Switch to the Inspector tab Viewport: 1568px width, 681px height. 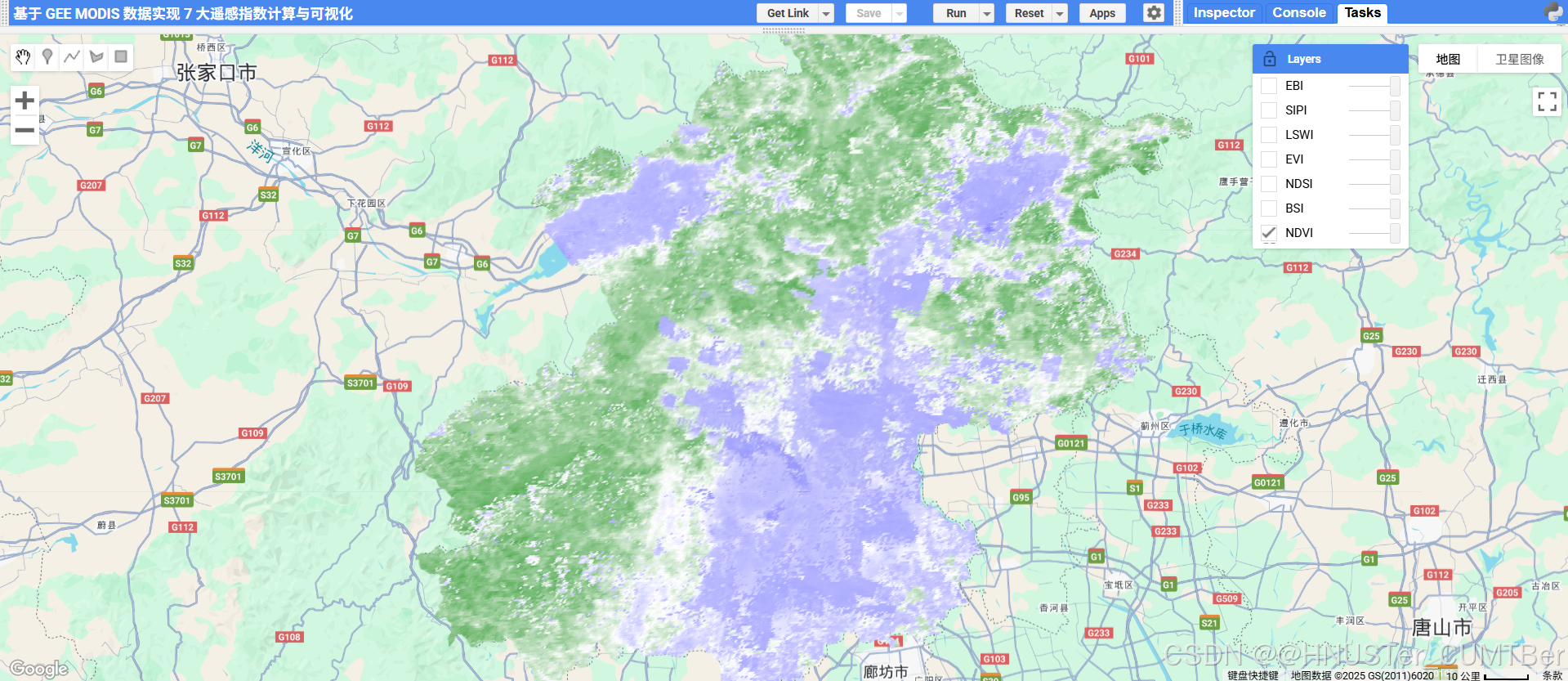[x=1223, y=13]
